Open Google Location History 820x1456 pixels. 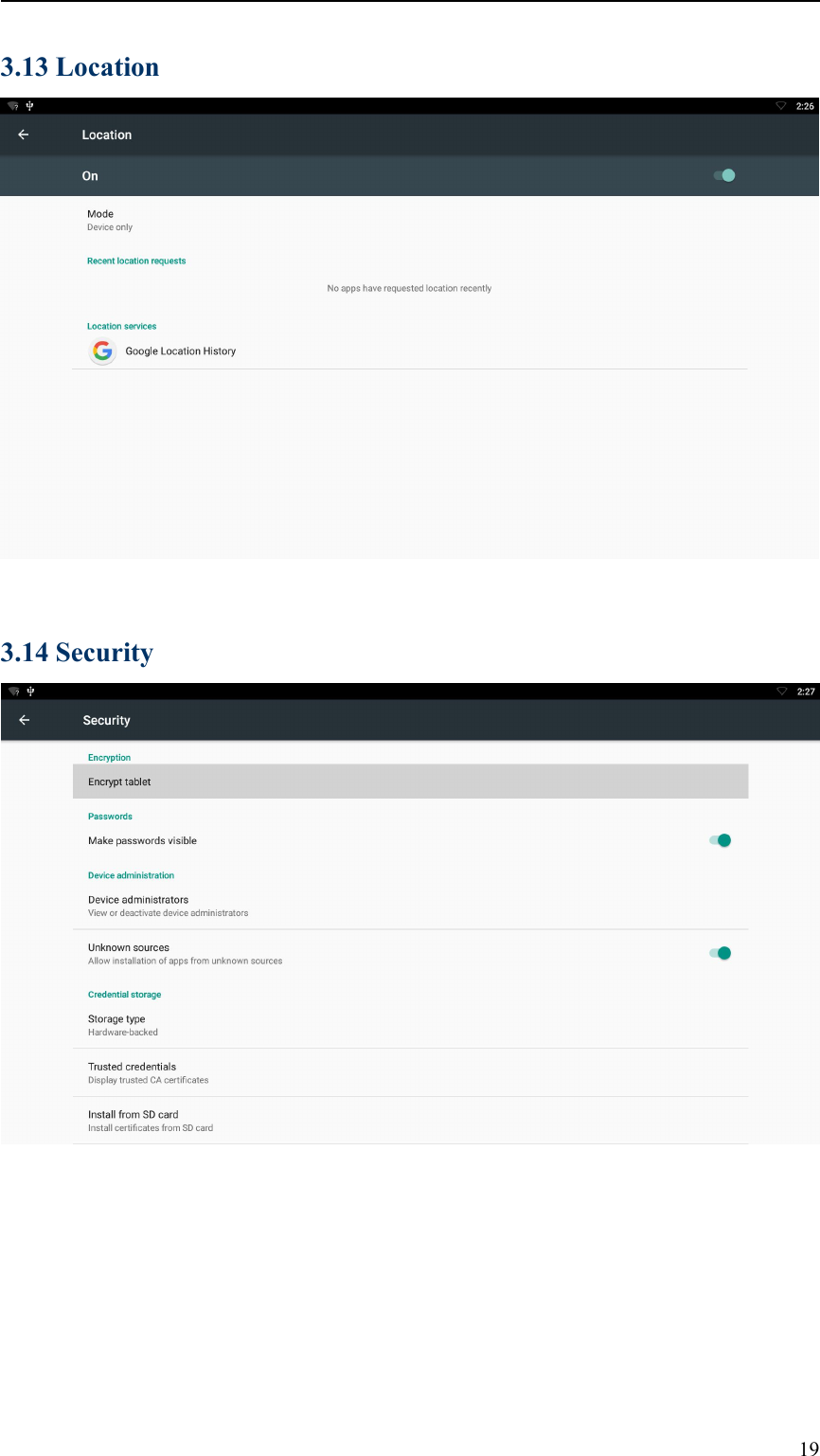pyautogui.click(x=410, y=351)
